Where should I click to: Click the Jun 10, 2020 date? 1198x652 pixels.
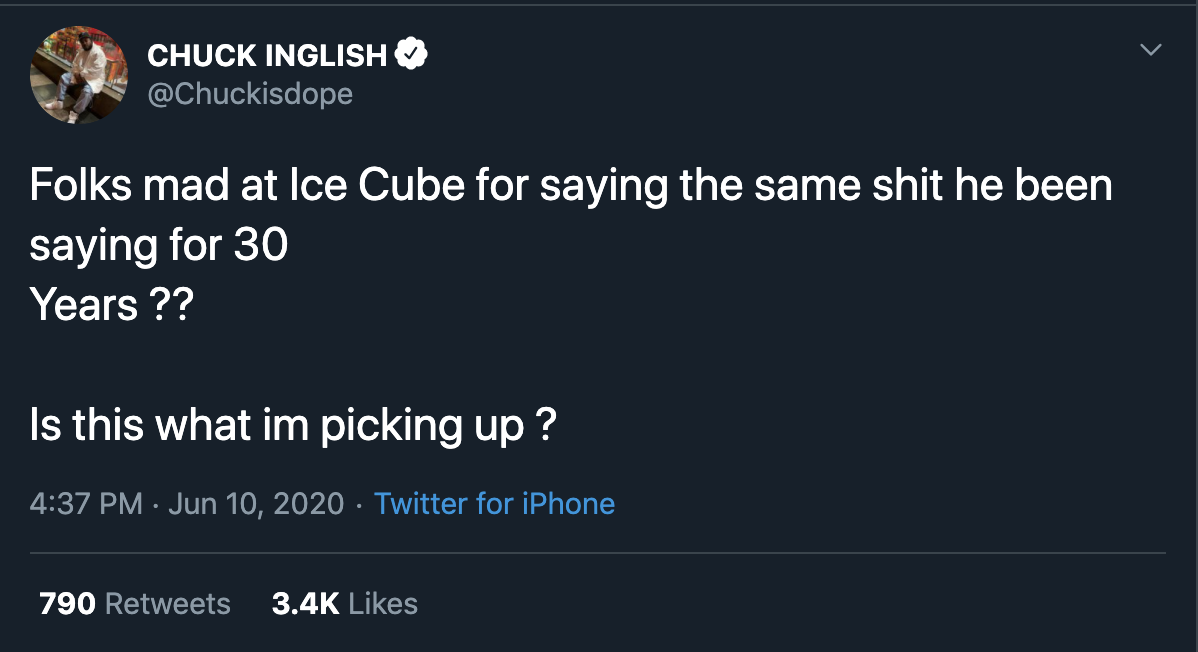256,503
